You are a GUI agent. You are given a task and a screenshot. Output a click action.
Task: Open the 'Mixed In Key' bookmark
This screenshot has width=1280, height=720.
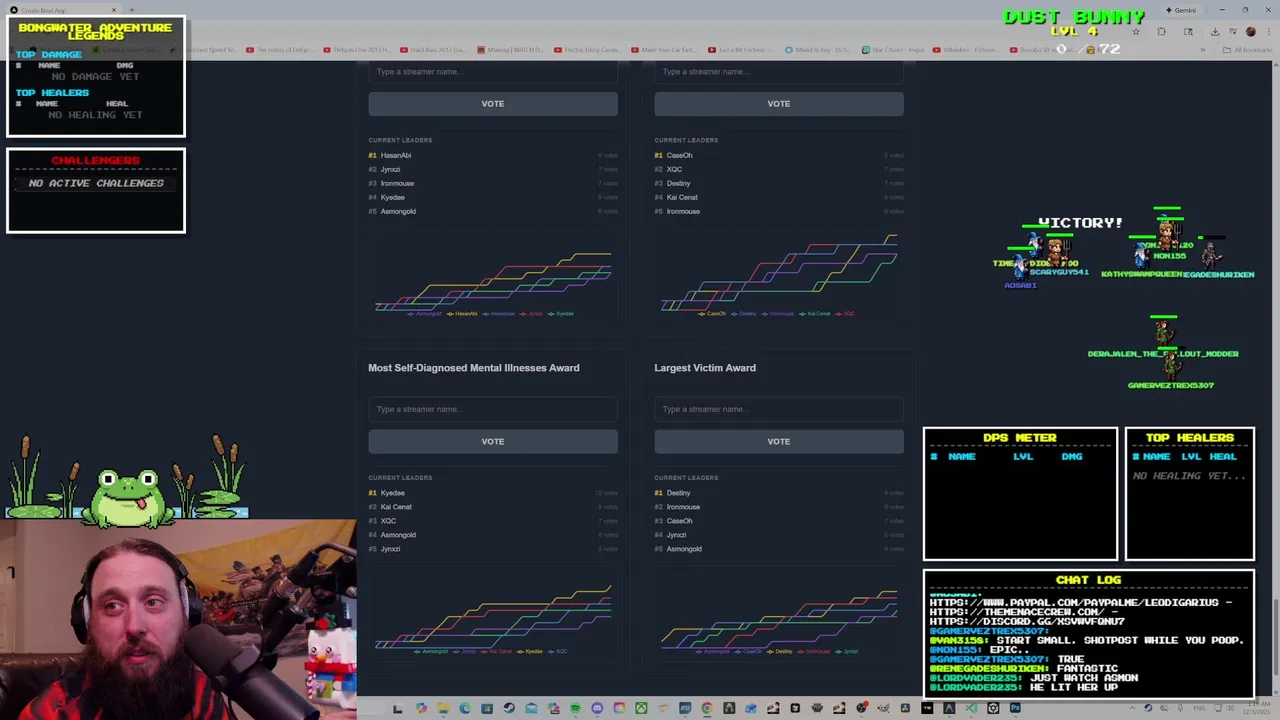tap(818, 49)
